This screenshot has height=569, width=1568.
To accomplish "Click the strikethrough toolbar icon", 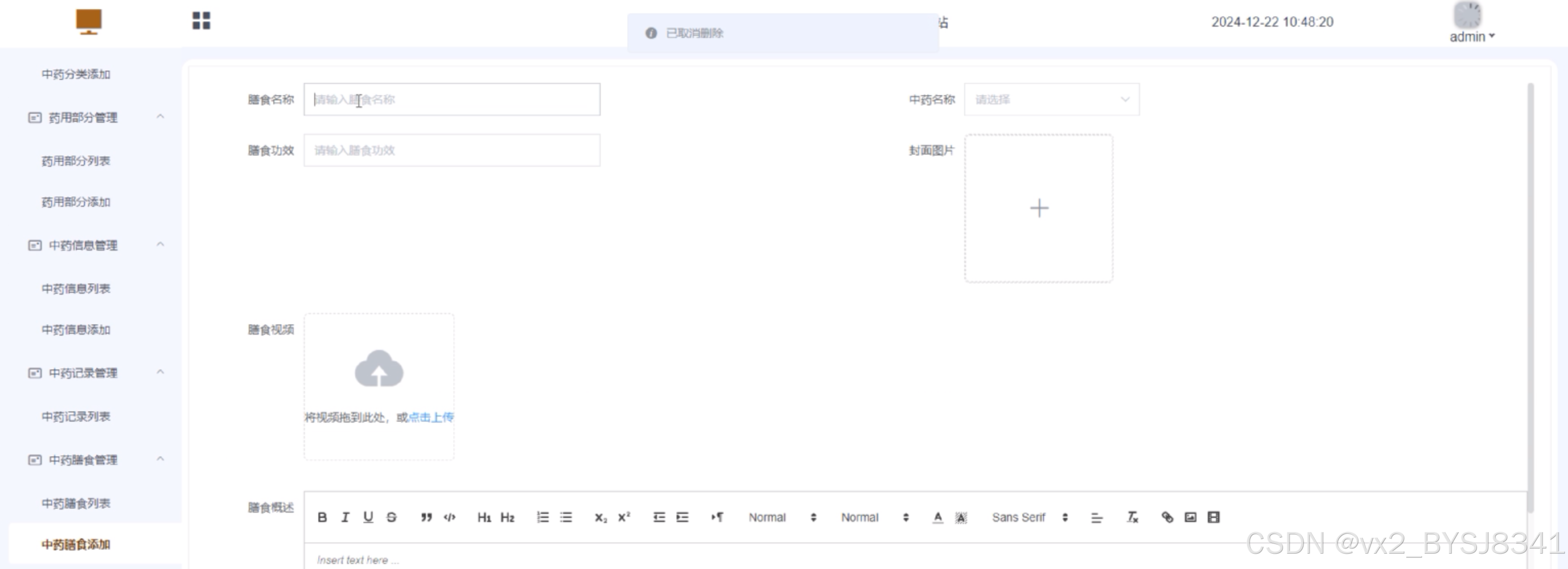I will [391, 517].
